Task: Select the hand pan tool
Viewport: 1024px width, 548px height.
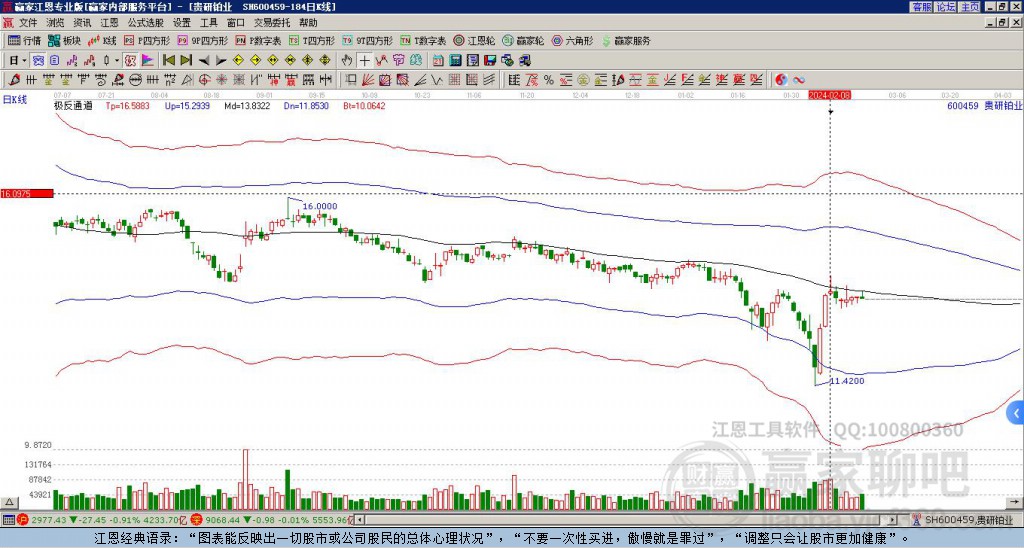Action: pos(347,60)
